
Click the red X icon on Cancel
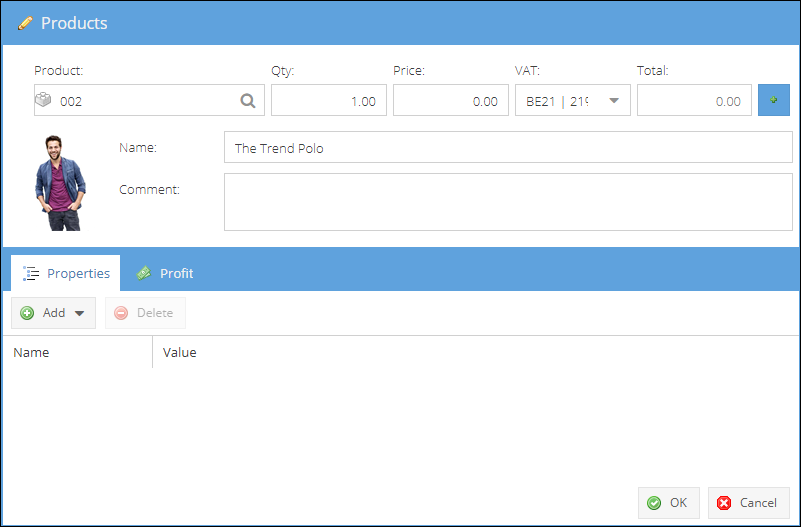coord(724,503)
